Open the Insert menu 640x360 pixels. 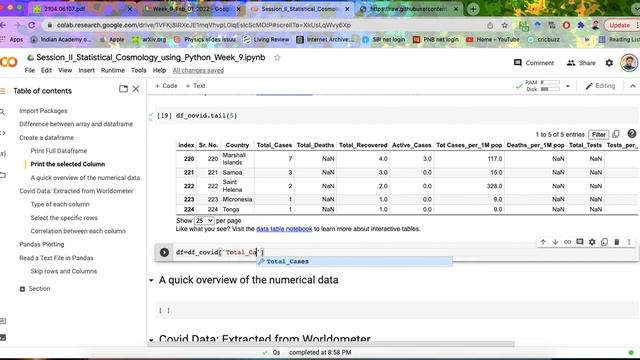pyautogui.click(x=87, y=70)
